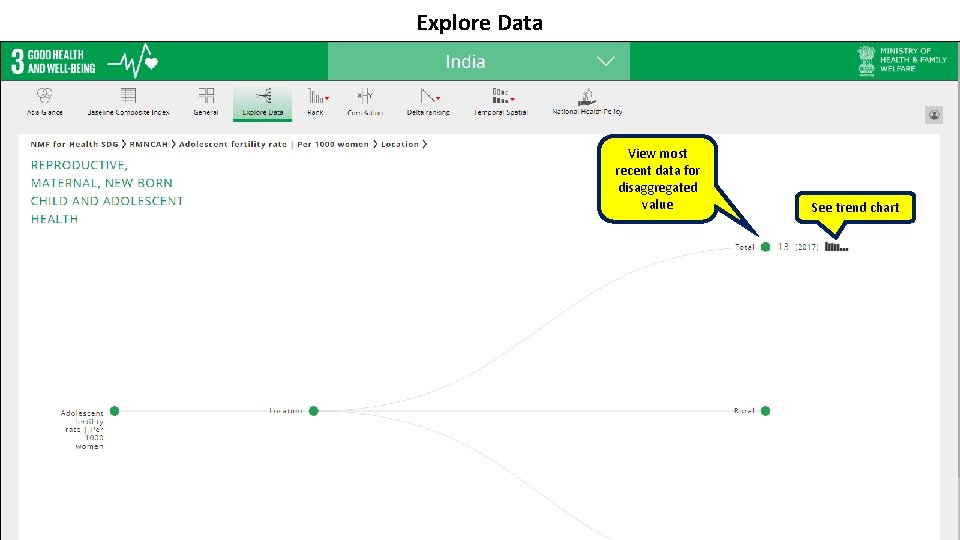Select the Explore Data tab
The image size is (960, 540).
[x=263, y=102]
